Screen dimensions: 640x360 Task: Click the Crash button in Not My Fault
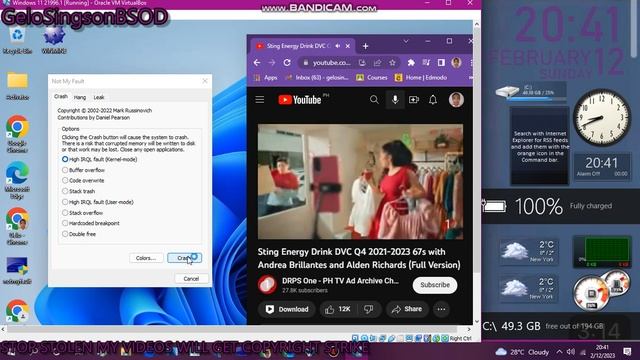tap(184, 258)
